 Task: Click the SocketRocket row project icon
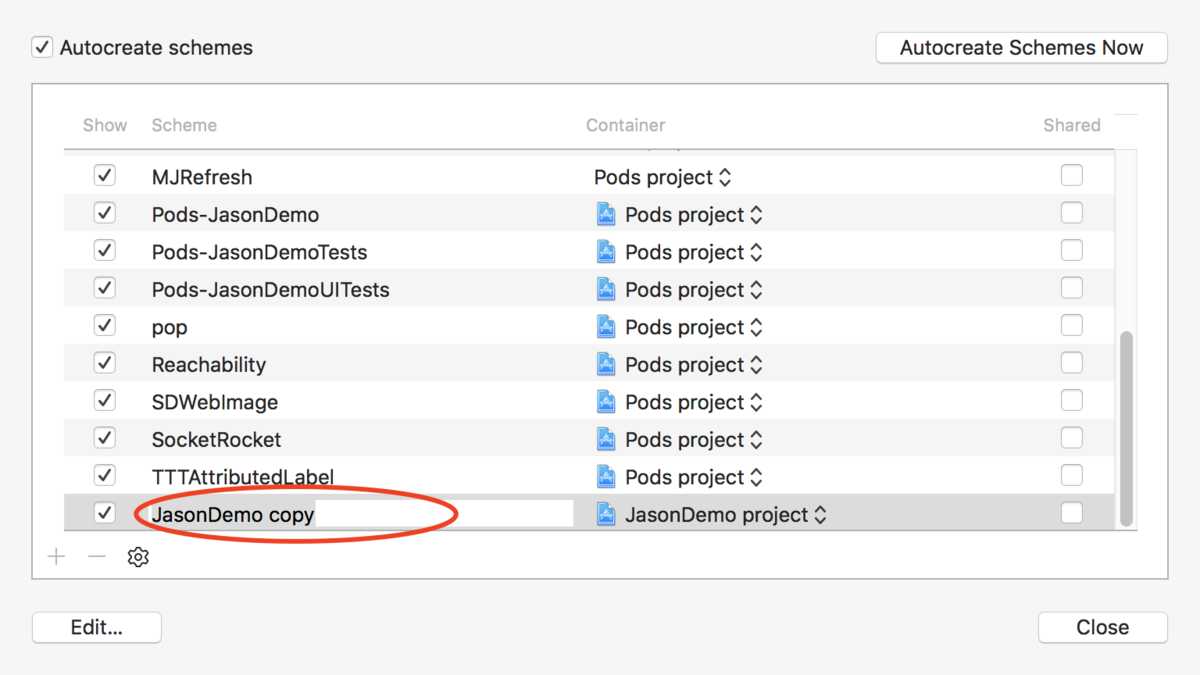click(x=606, y=439)
